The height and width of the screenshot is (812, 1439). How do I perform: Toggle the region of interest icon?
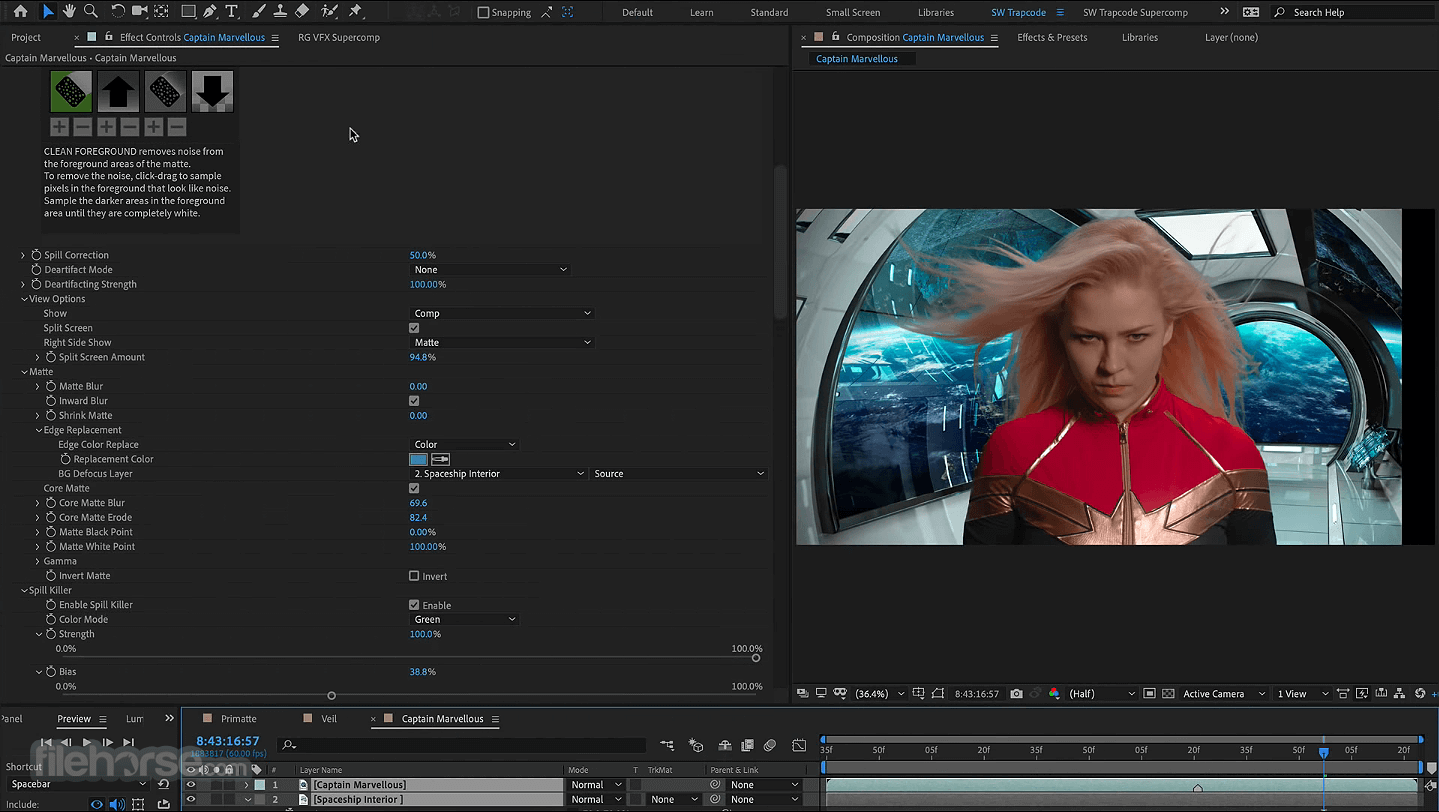click(1150, 693)
